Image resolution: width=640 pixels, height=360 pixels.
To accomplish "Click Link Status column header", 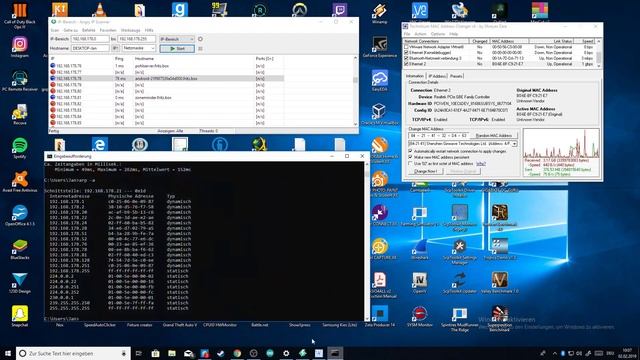I will coord(551,41).
